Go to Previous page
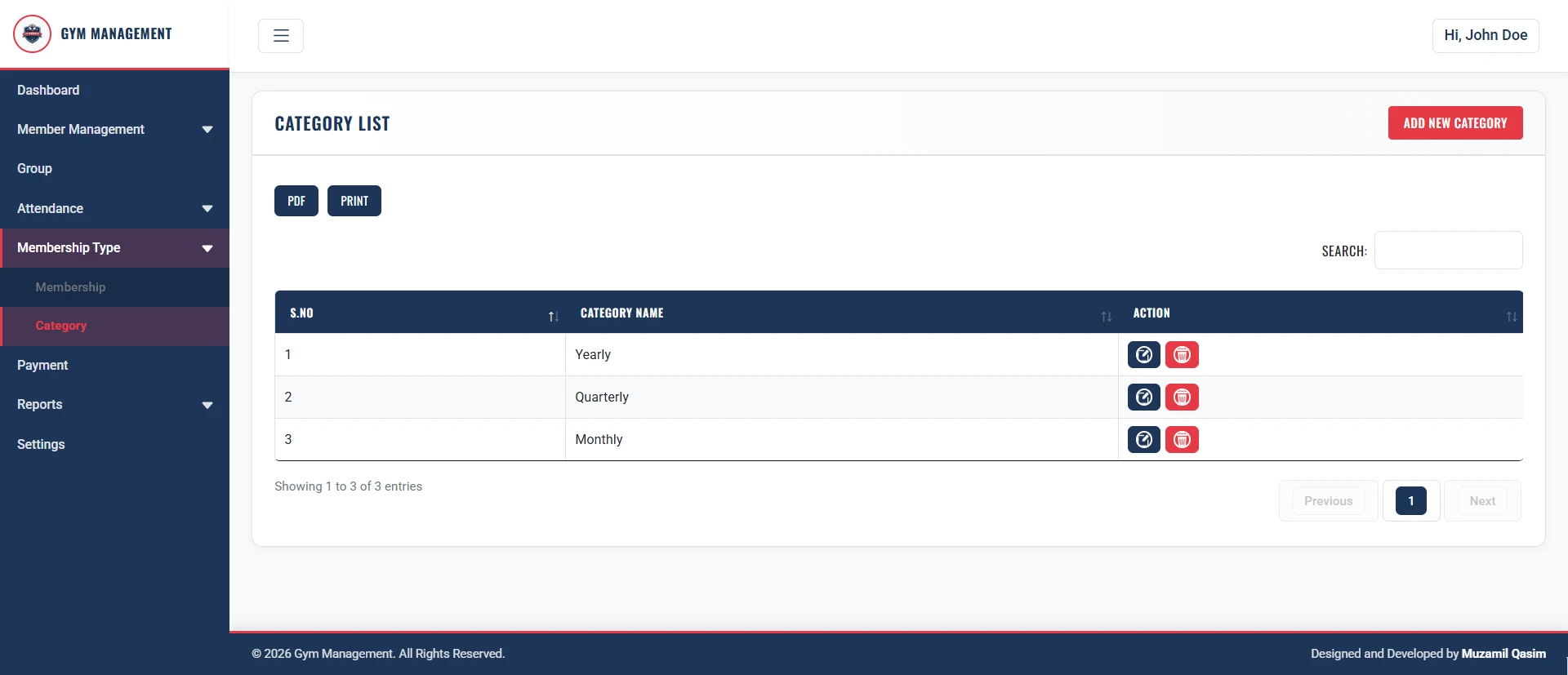 point(1328,501)
